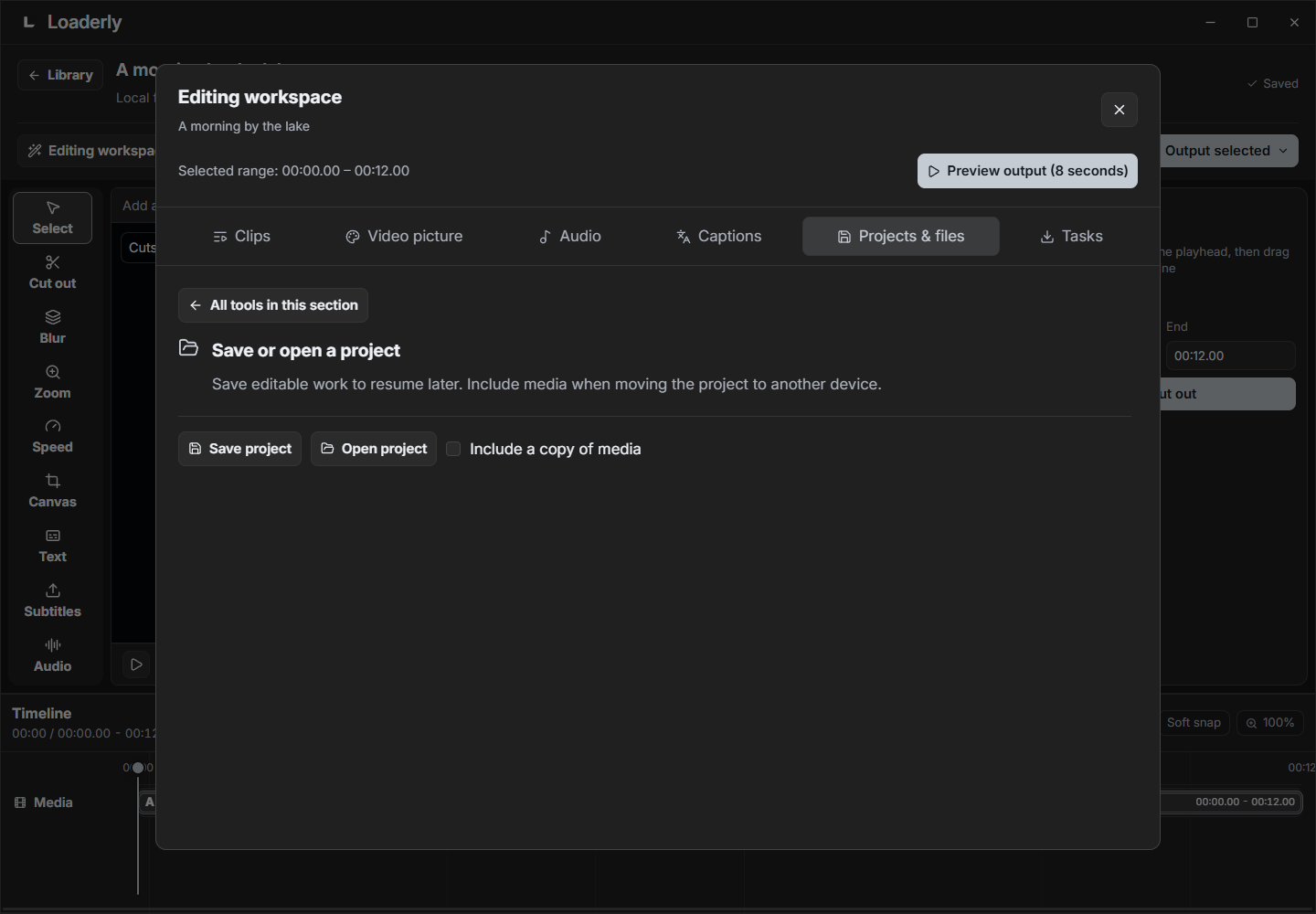Select the Select tool in sidebar
This screenshot has width=1316, height=914.
(52, 218)
